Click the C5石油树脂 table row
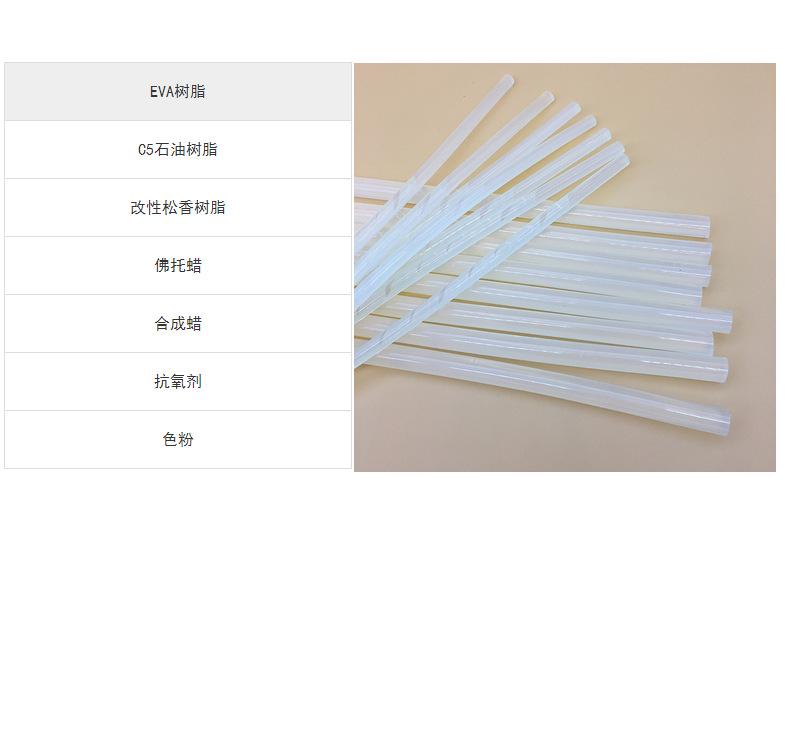This screenshot has width=790, height=750. click(x=178, y=150)
